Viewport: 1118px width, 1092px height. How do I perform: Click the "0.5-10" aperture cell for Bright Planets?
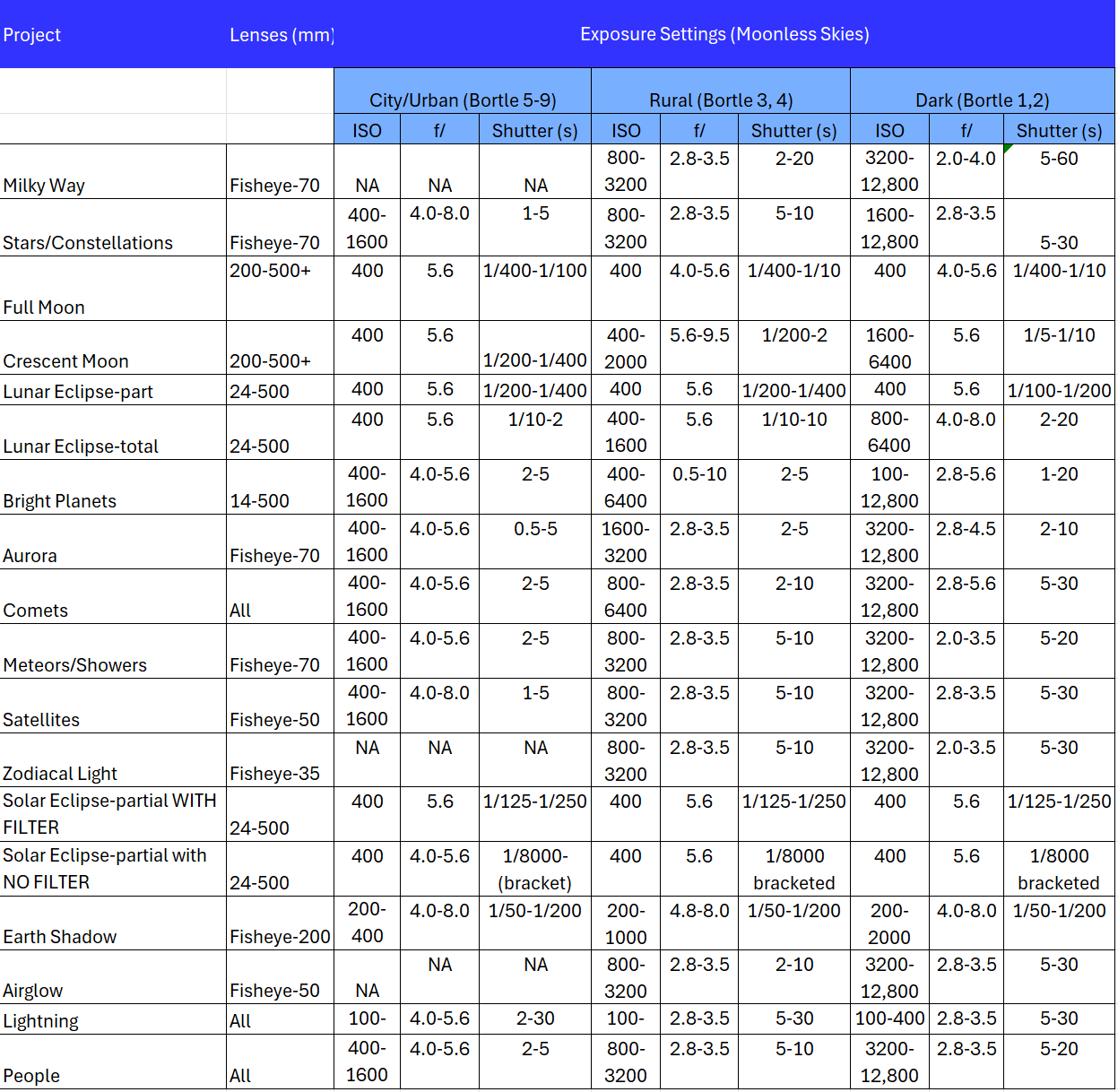pos(699,474)
